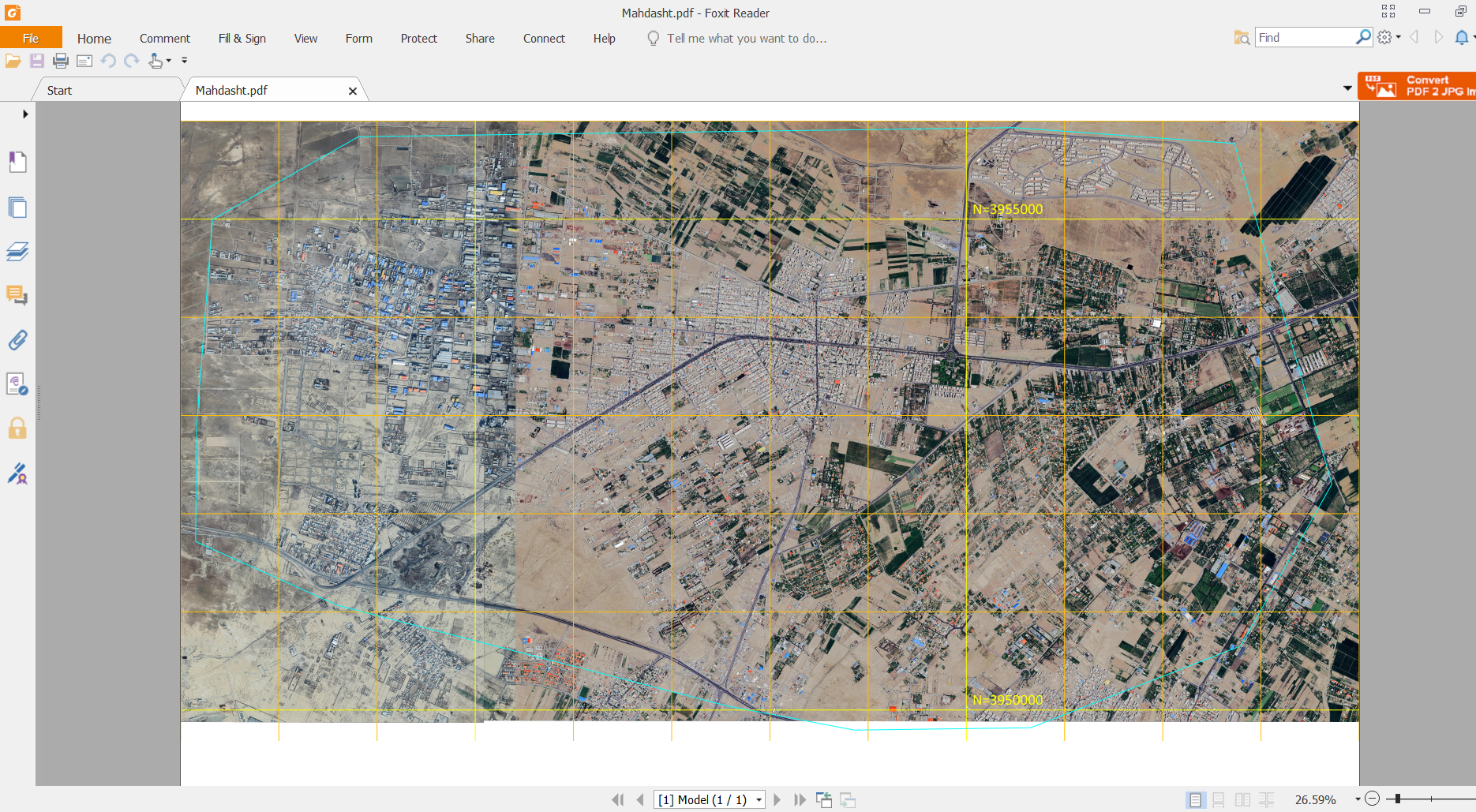Image resolution: width=1476 pixels, height=812 pixels.
Task: Click the zoom slider handle
Action: (x=1398, y=799)
